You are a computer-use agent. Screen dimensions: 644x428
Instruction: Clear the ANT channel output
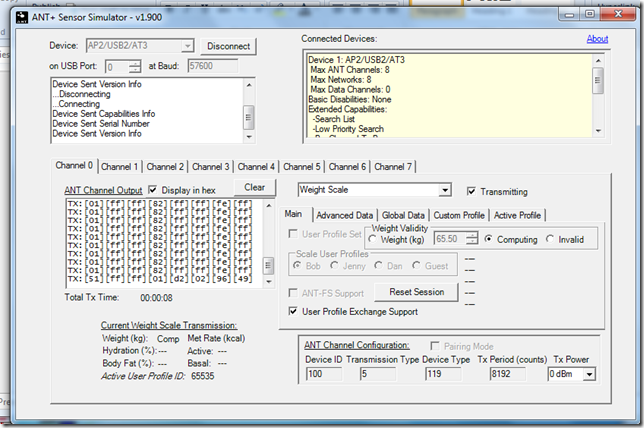coord(254,187)
